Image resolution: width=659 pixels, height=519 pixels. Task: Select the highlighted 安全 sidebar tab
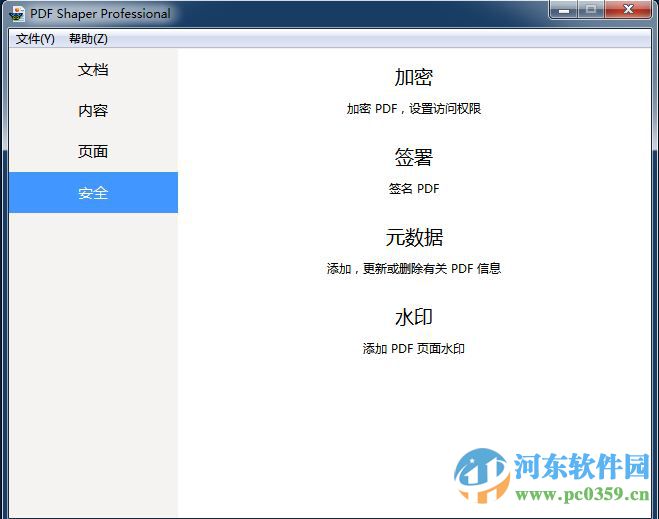(x=93, y=192)
